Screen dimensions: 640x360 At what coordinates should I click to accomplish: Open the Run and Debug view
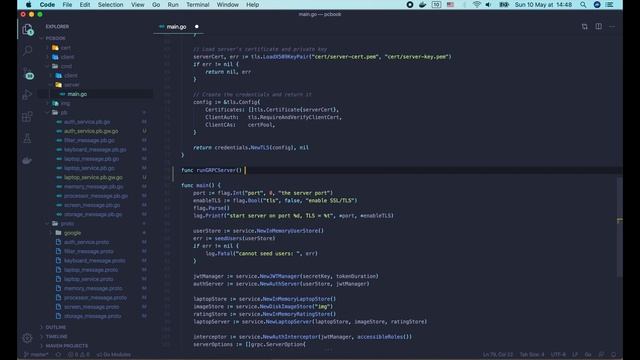coord(27,95)
